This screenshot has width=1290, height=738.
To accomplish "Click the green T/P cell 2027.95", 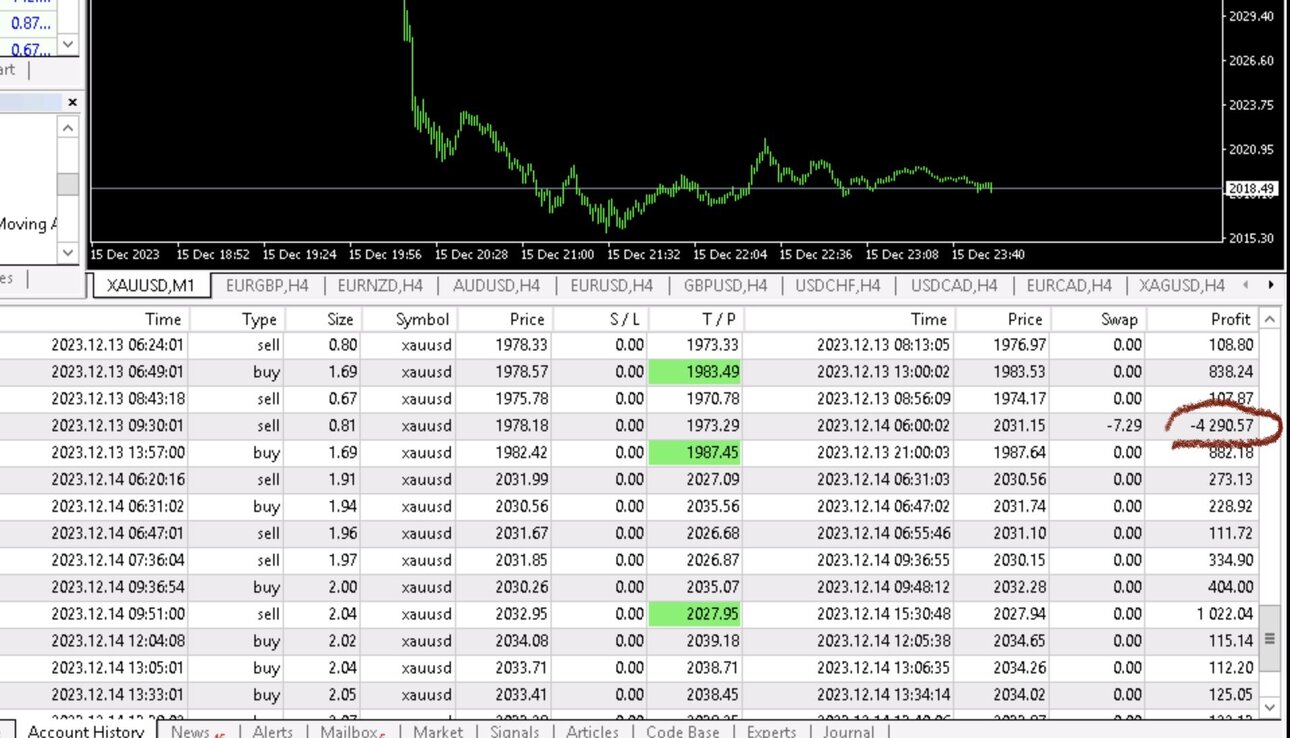I will tap(696, 614).
